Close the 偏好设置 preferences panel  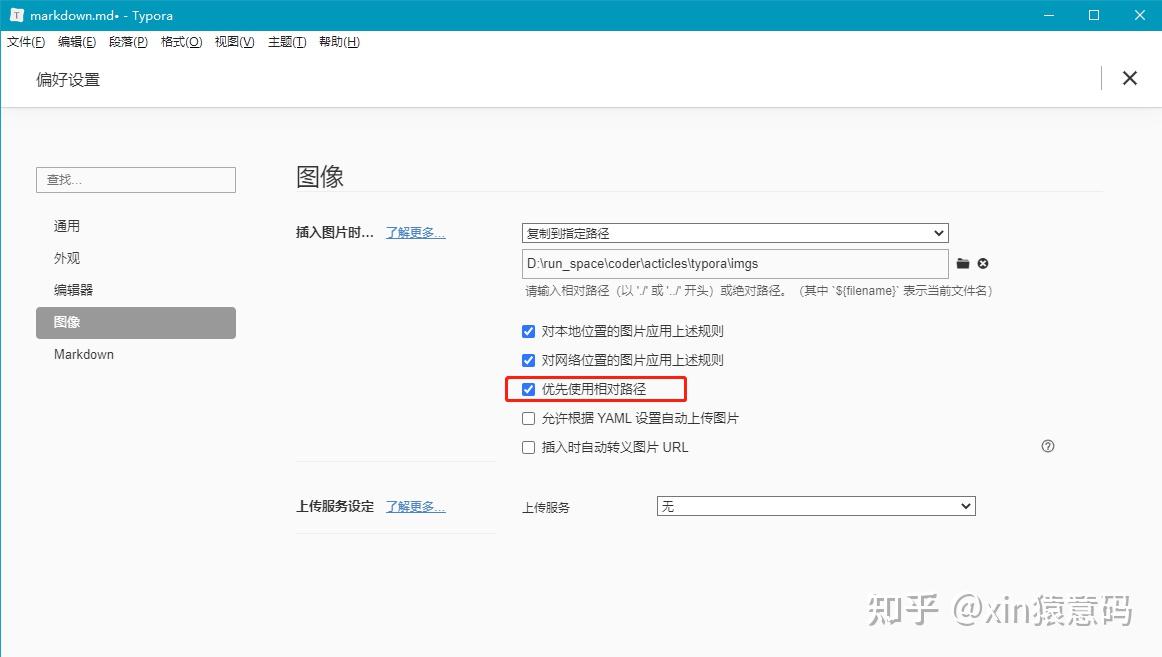(x=1129, y=78)
